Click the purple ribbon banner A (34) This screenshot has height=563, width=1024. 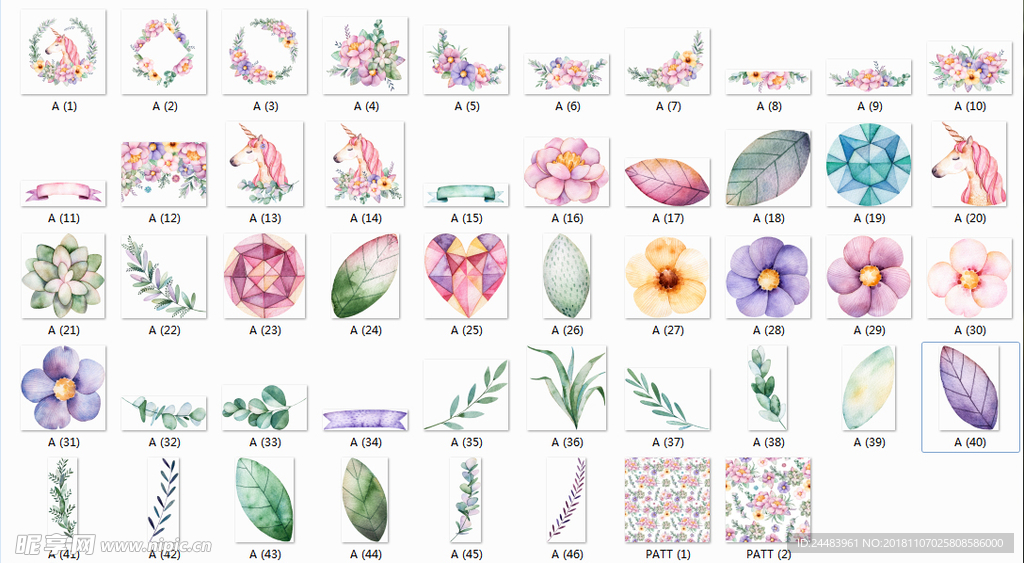365,419
